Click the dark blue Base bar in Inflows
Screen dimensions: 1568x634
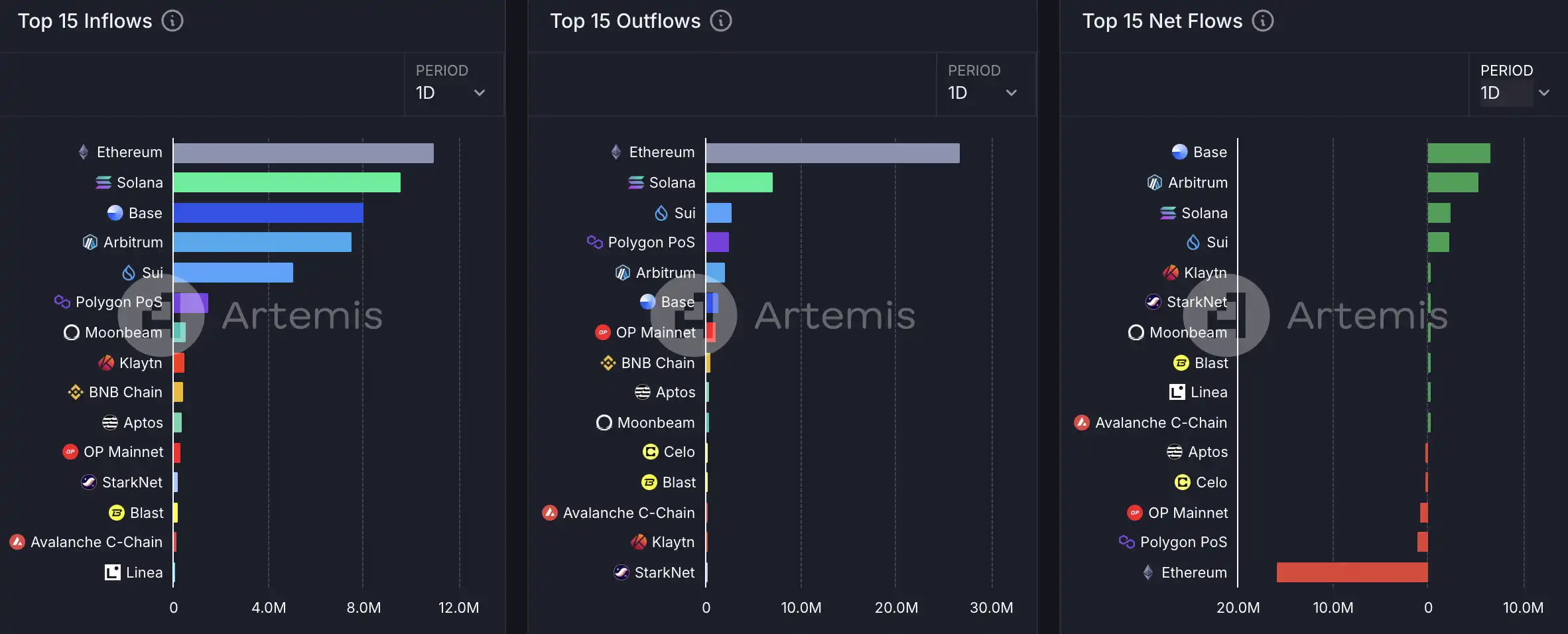269,213
